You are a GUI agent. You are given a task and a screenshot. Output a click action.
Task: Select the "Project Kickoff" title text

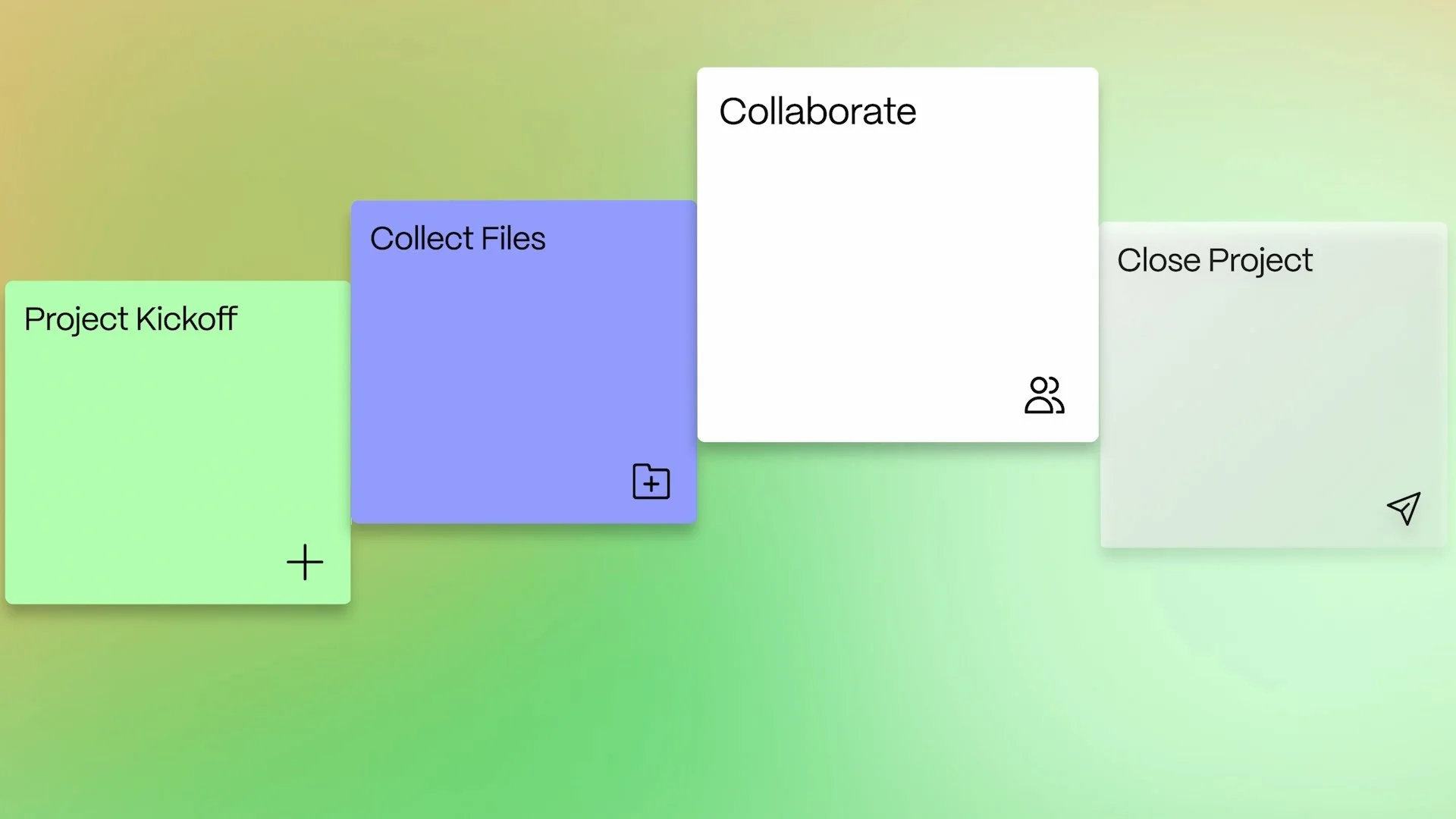(130, 319)
